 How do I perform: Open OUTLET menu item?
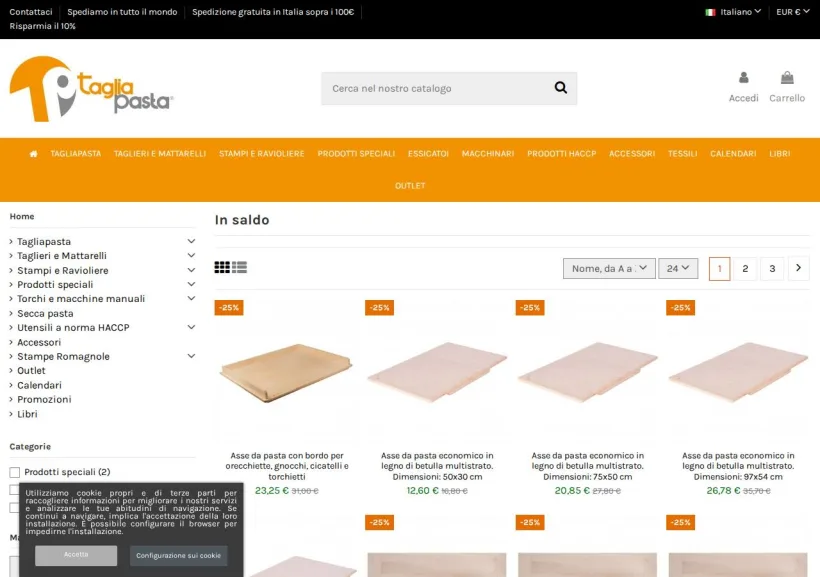coord(410,186)
